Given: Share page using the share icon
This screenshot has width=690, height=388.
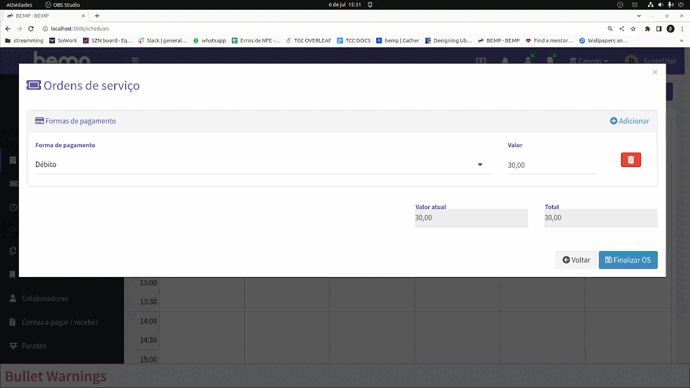Looking at the screenshot, I should pyautogui.click(x=621, y=29).
